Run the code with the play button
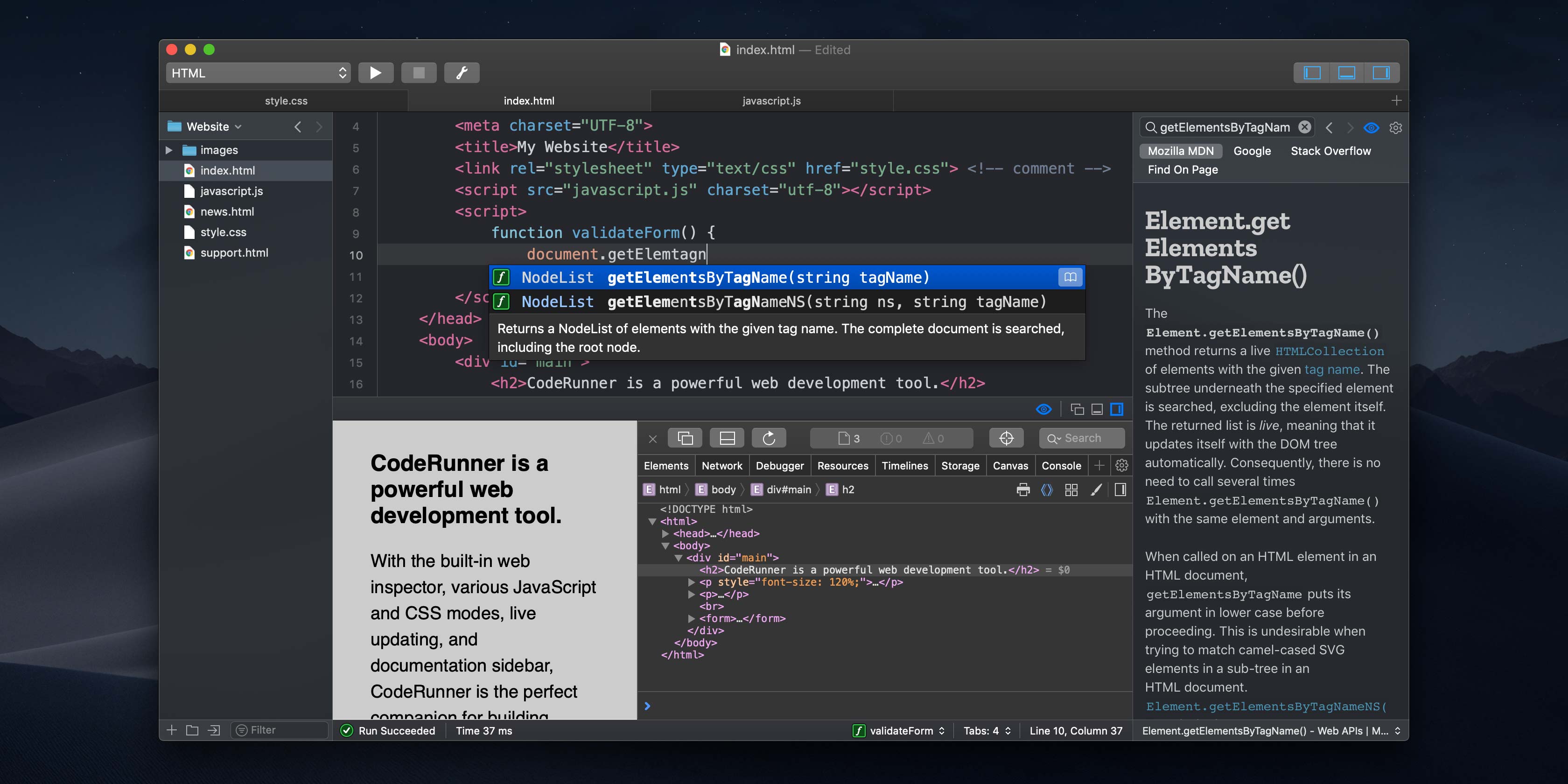This screenshot has height=784, width=1568. click(376, 72)
